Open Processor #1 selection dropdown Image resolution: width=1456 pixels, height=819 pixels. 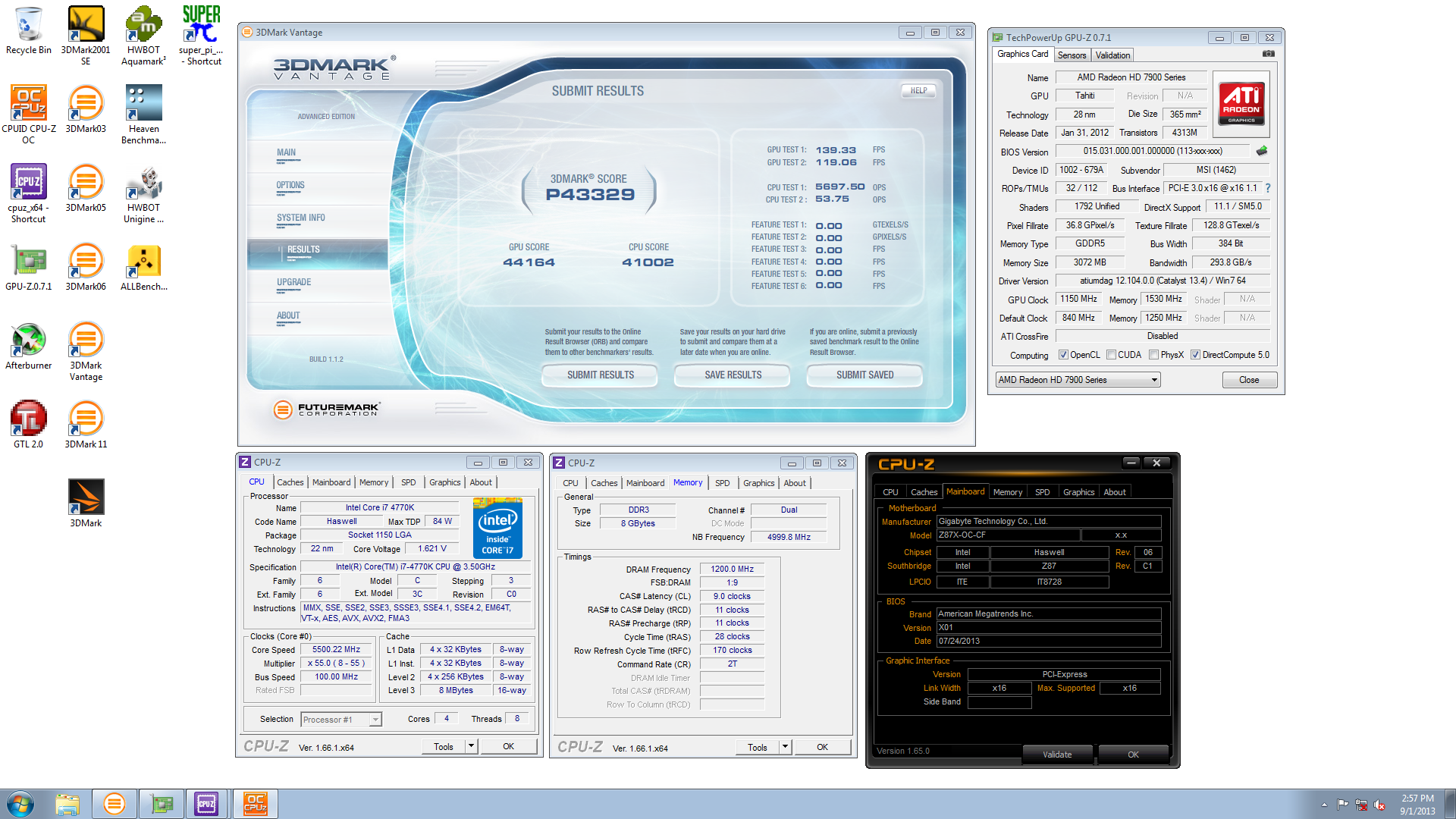point(341,720)
